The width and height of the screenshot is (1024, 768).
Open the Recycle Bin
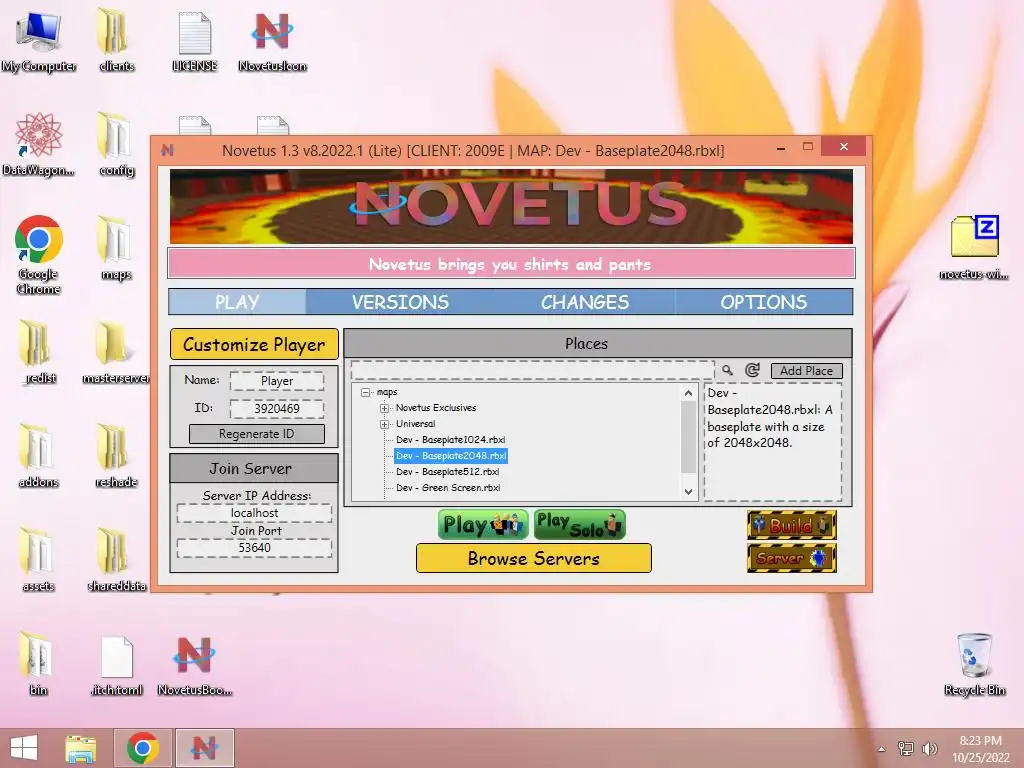(974, 664)
